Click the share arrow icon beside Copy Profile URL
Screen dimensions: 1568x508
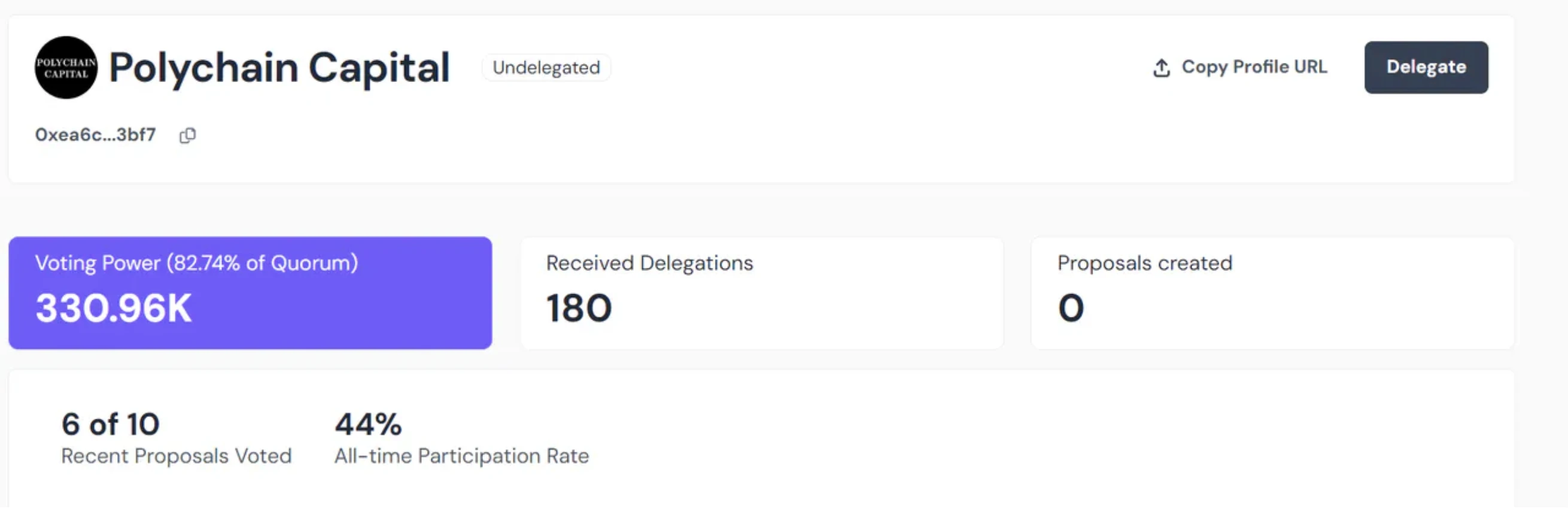[1162, 68]
